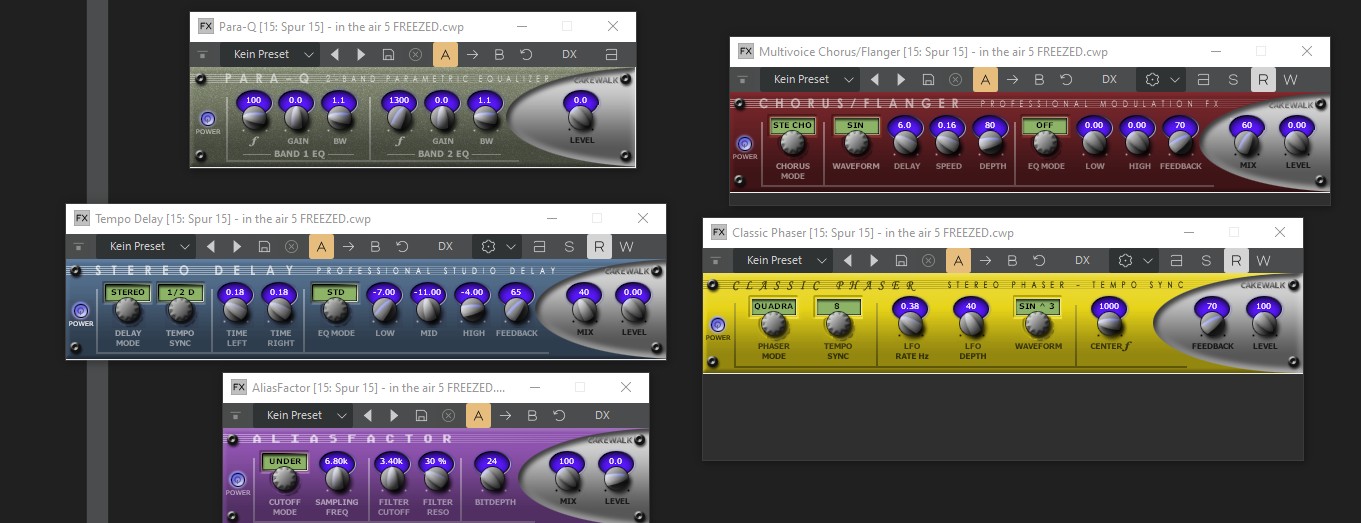The height and width of the screenshot is (523, 1361).
Task: Copy A to B arrow in Chorus/Flanger window
Action: click(1012, 80)
